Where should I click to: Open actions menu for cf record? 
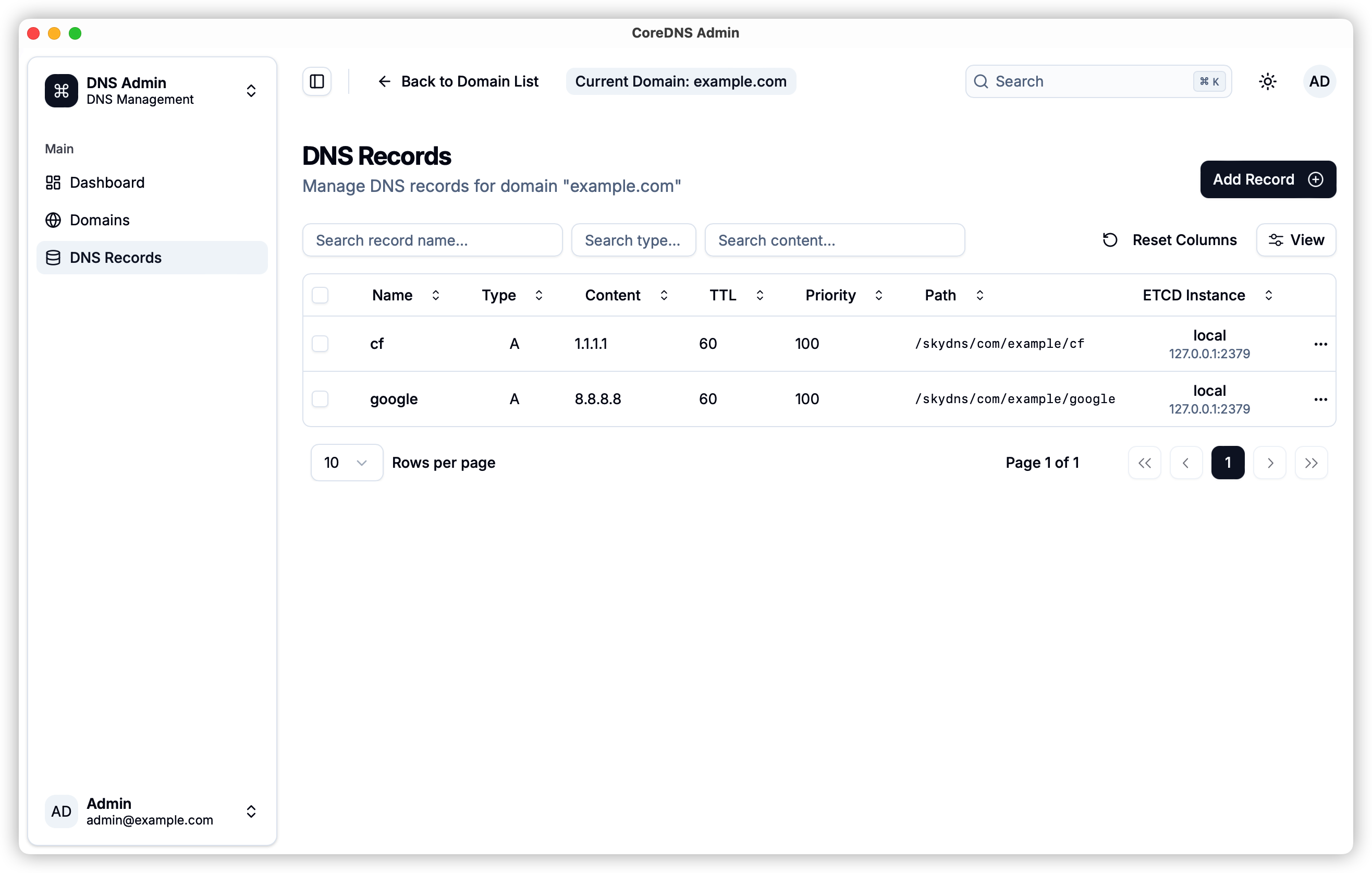(1320, 344)
